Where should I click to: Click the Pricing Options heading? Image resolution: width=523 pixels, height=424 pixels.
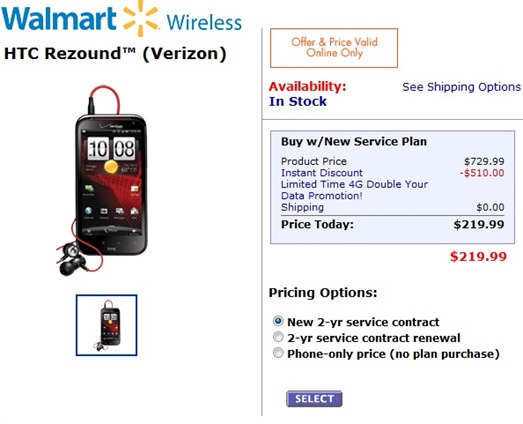(323, 293)
